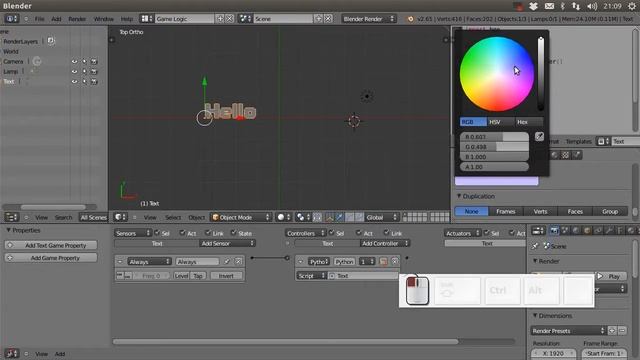This screenshot has height=360, width=640.
Task: Click the G 0.498 green channel slider
Action: tap(495, 147)
